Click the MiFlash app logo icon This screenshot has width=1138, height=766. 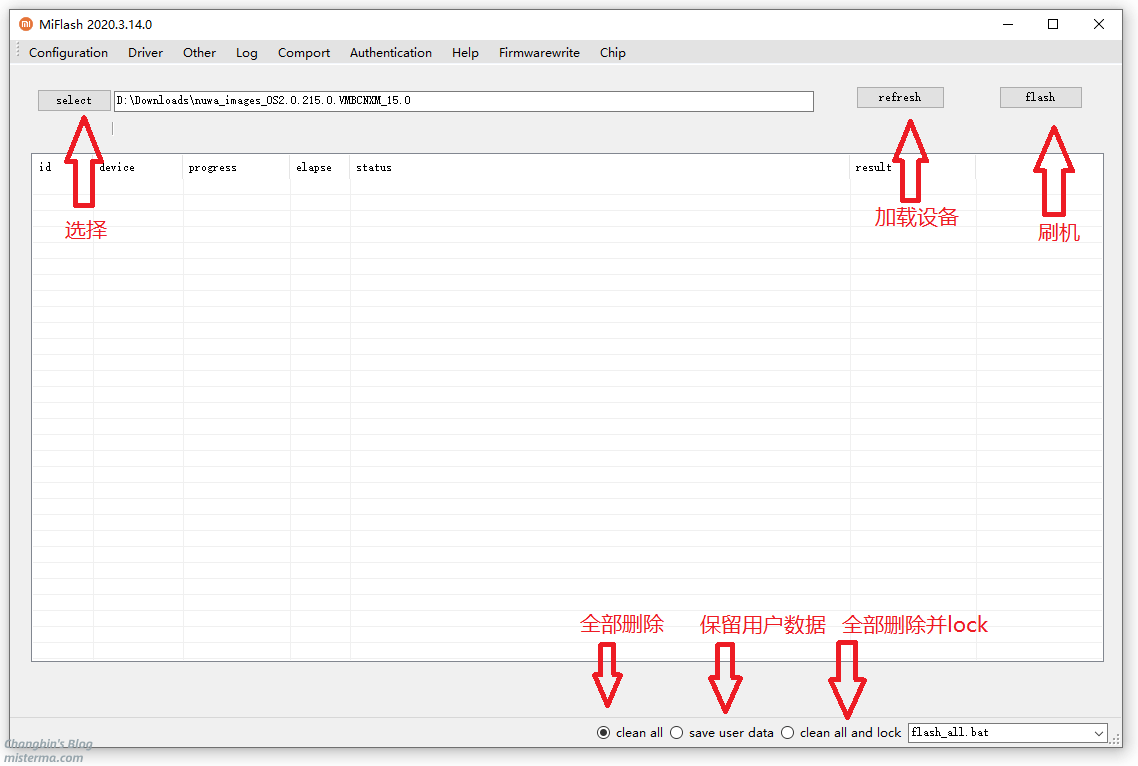pyautogui.click(x=26, y=25)
